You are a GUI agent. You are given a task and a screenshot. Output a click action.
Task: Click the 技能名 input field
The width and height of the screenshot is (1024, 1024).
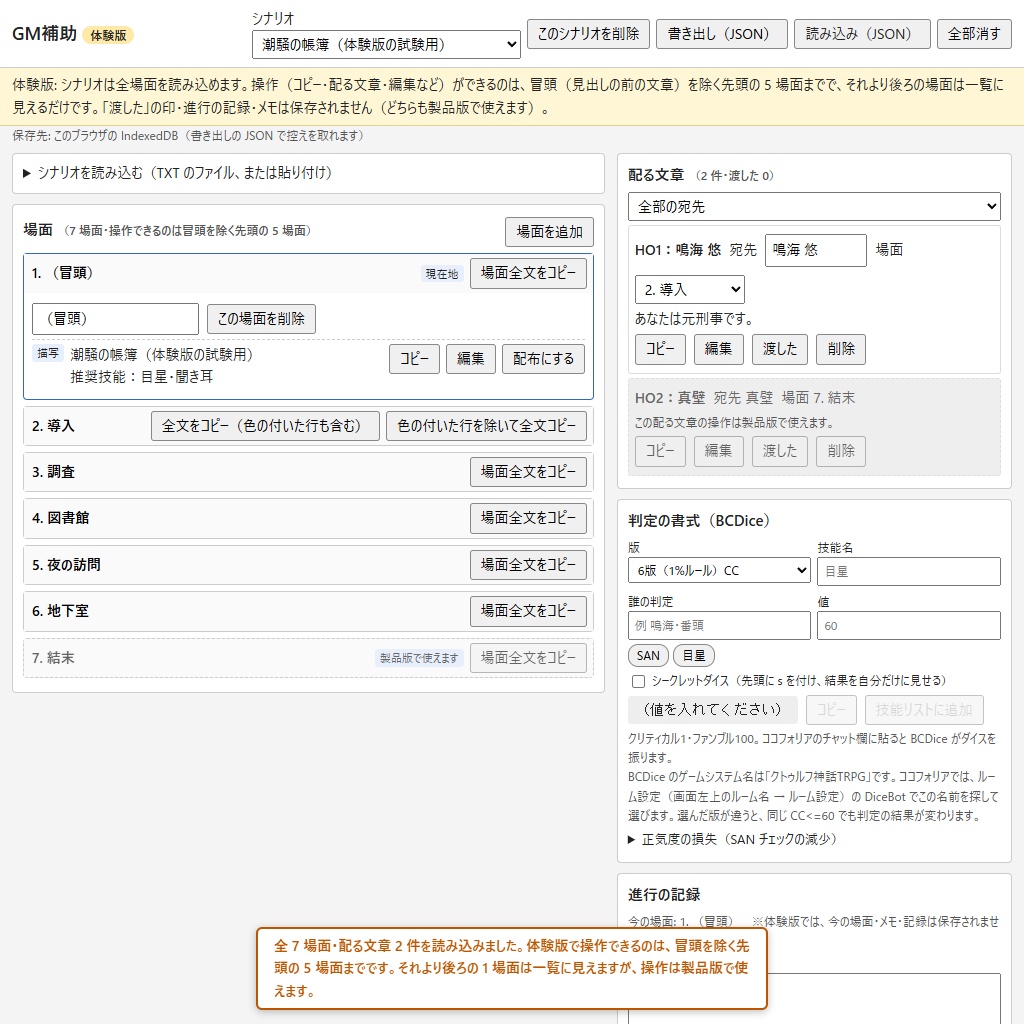pos(908,571)
